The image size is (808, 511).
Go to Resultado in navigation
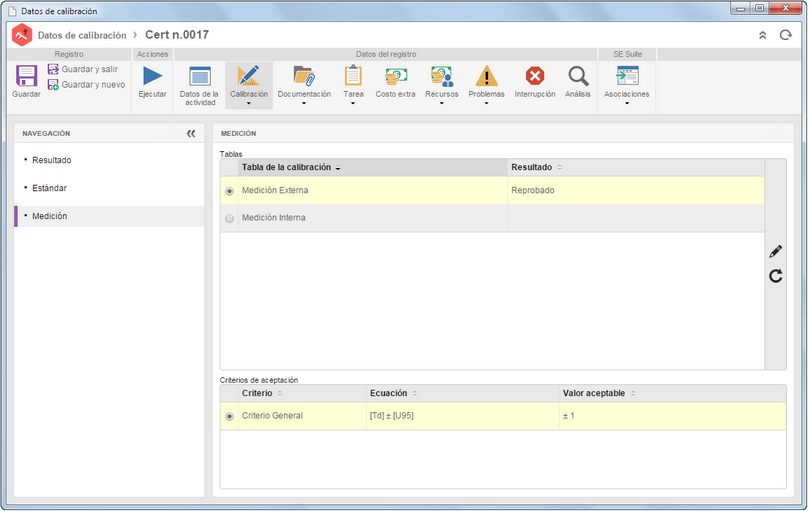pos(52,160)
